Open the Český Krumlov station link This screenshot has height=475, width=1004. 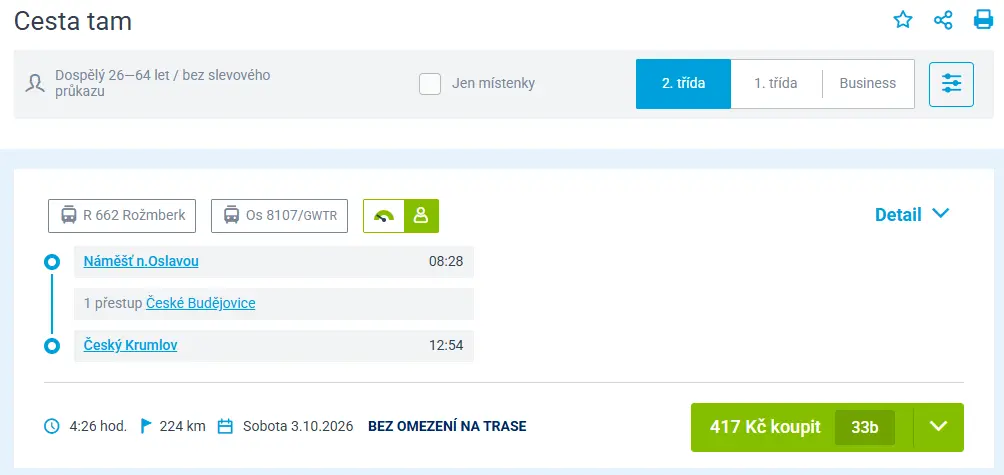[130, 346]
